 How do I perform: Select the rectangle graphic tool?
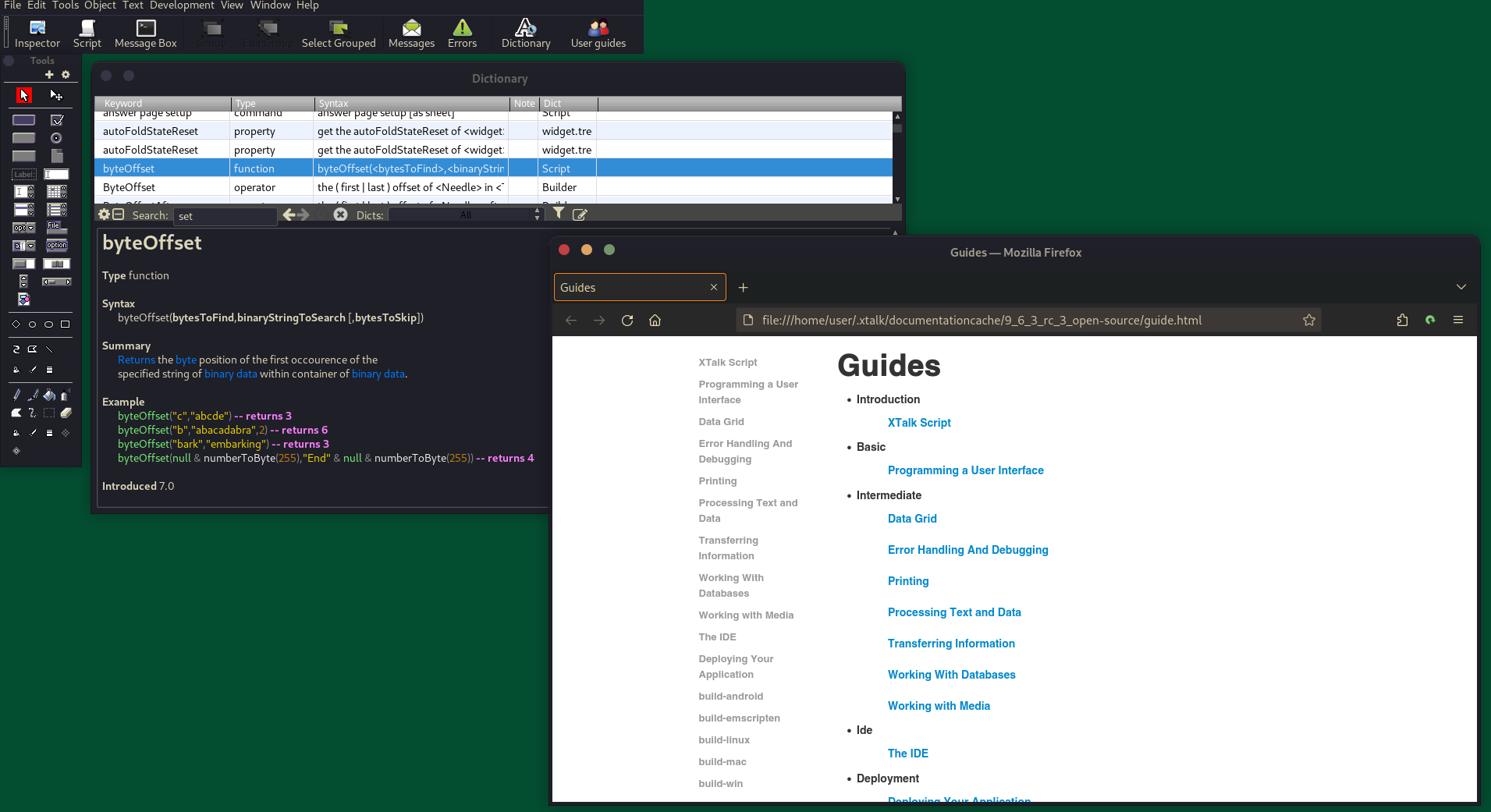pyautogui.click(x=65, y=324)
